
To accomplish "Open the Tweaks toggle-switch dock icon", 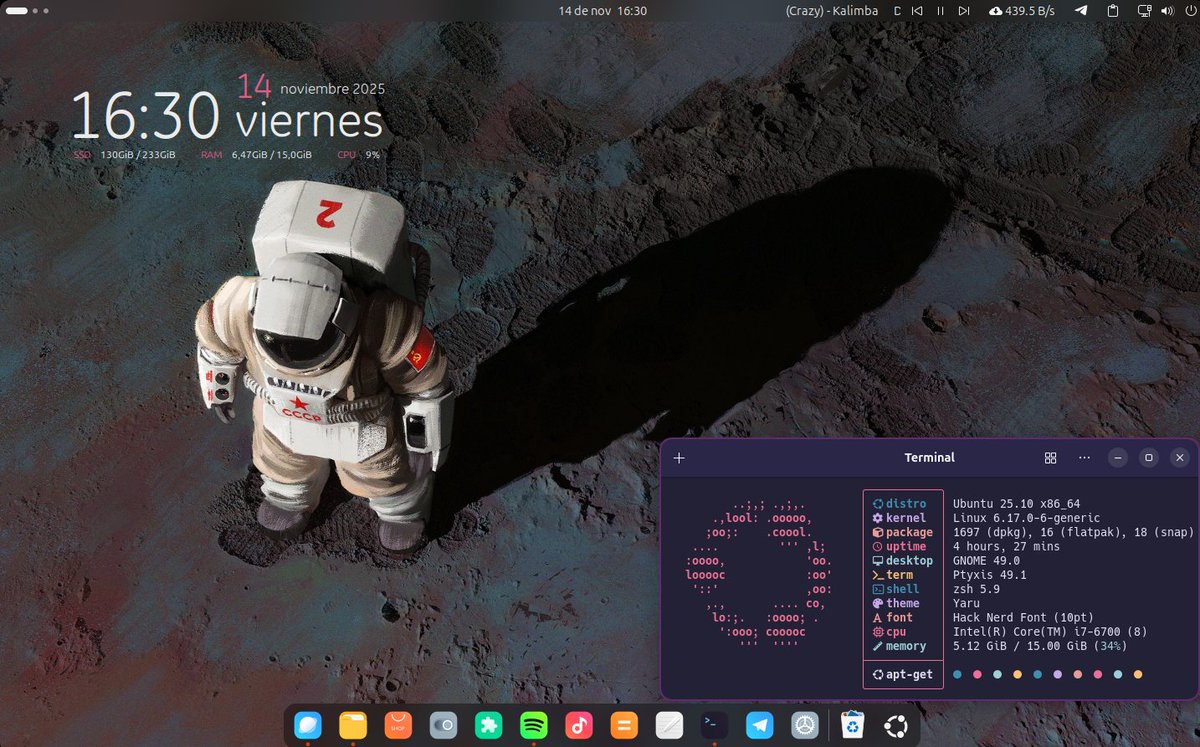I will [443, 725].
